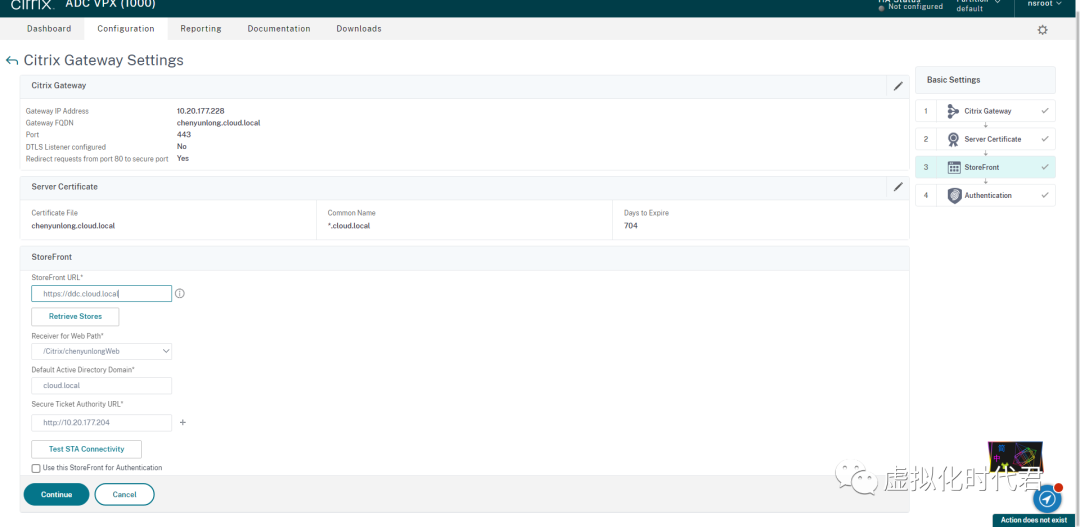Add another Secure Ticket Authority URL with plus
This screenshot has height=527, width=1080.
(183, 422)
